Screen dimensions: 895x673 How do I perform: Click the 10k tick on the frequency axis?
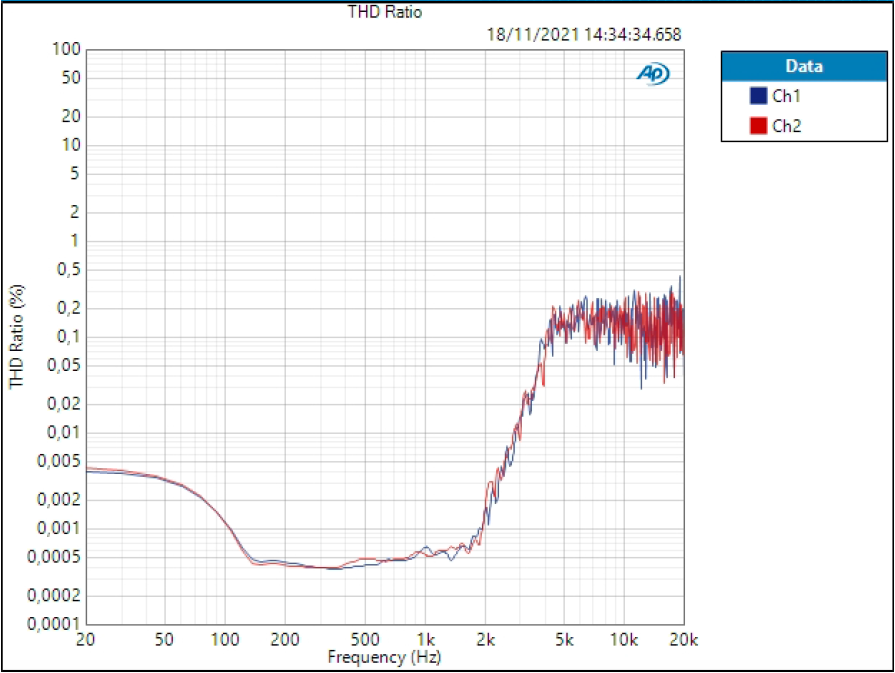pos(624,639)
